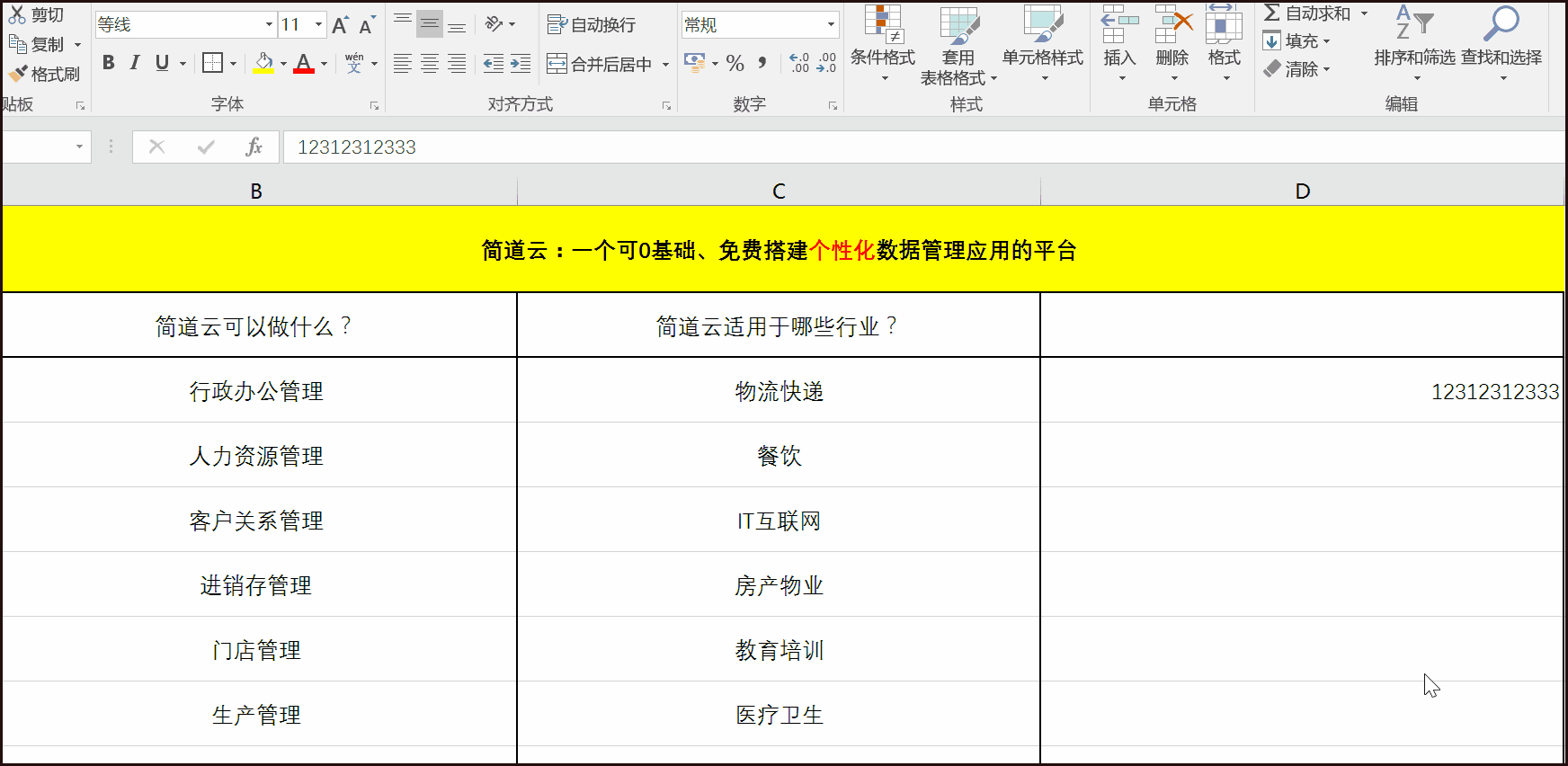
Task: Increase font size with the large A icon
Action: coord(340,25)
